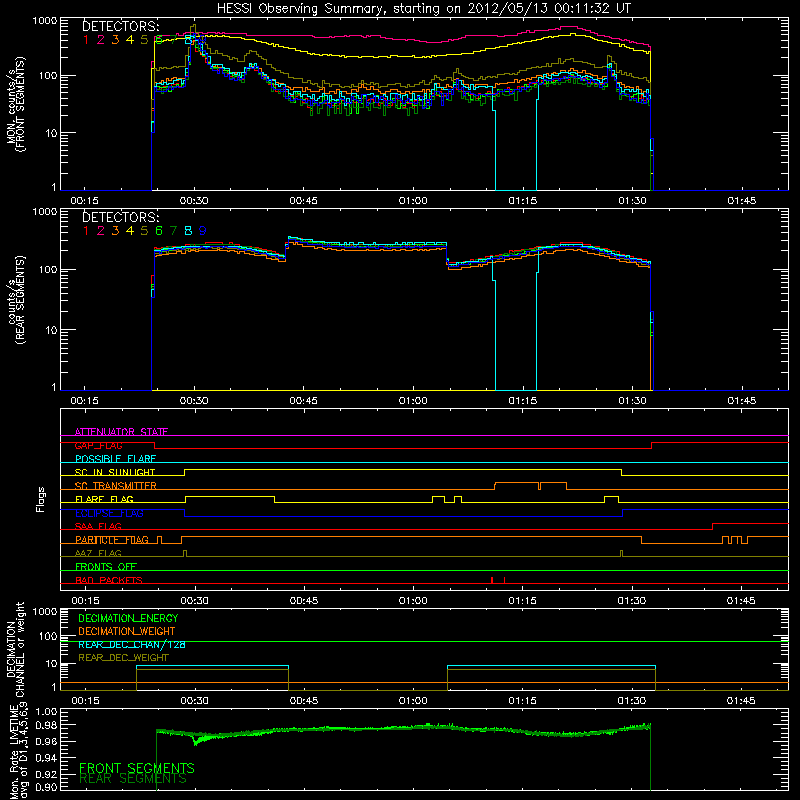Image resolution: width=800 pixels, height=800 pixels.
Task: Click the FRONTS_OFF flag label
Action: 106,567
